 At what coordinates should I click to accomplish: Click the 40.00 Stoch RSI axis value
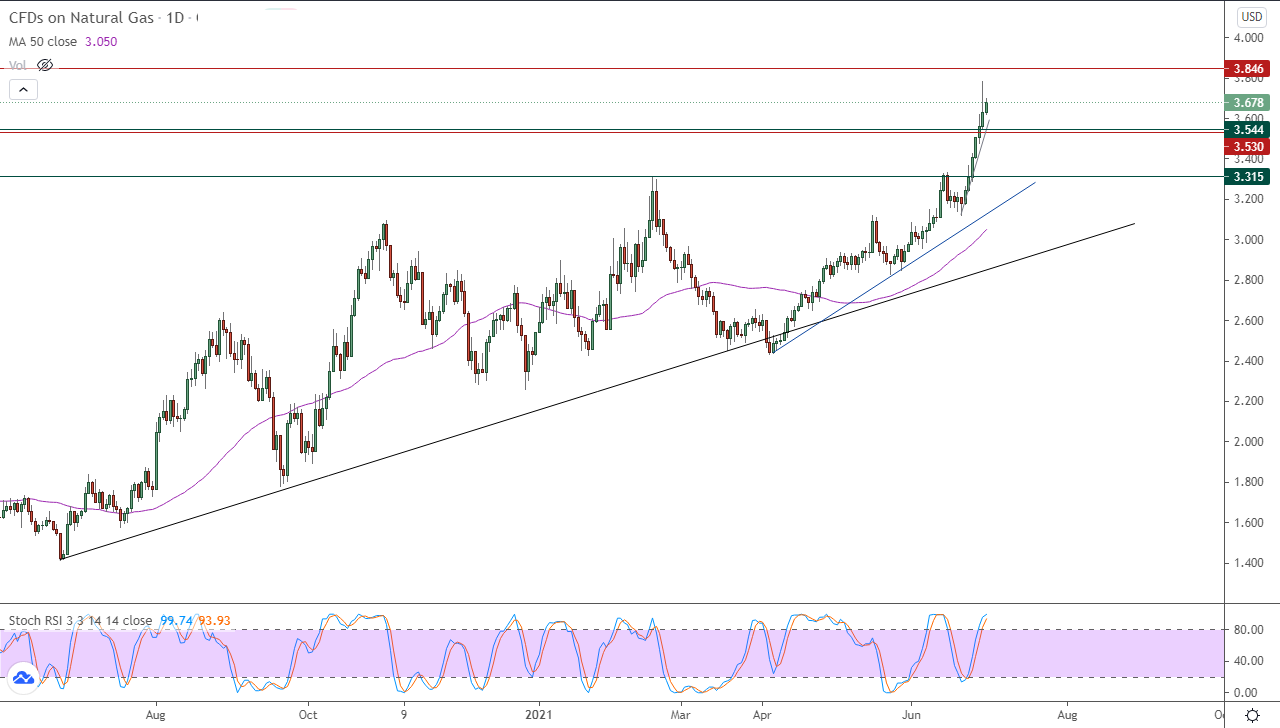tap(1249, 661)
